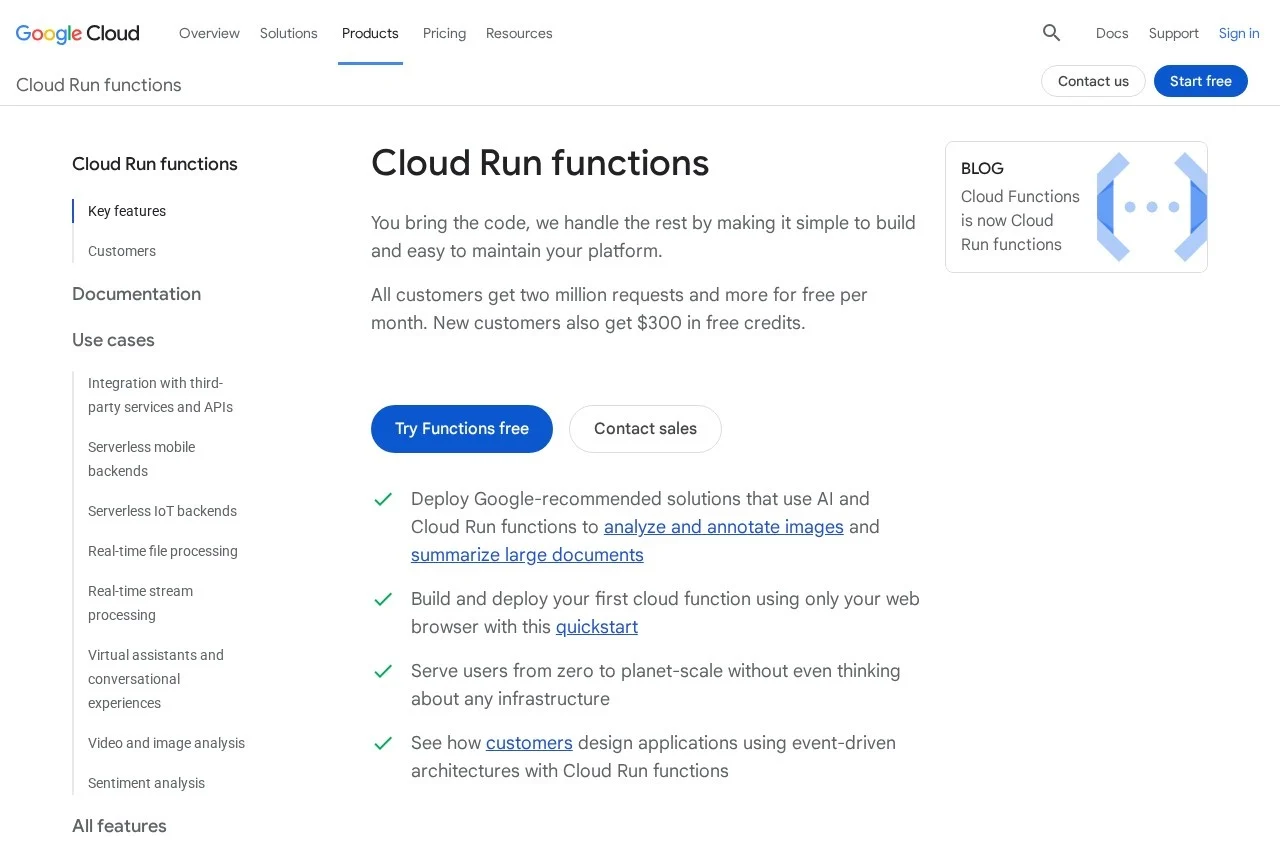Open the Docs link

pyautogui.click(x=1112, y=33)
